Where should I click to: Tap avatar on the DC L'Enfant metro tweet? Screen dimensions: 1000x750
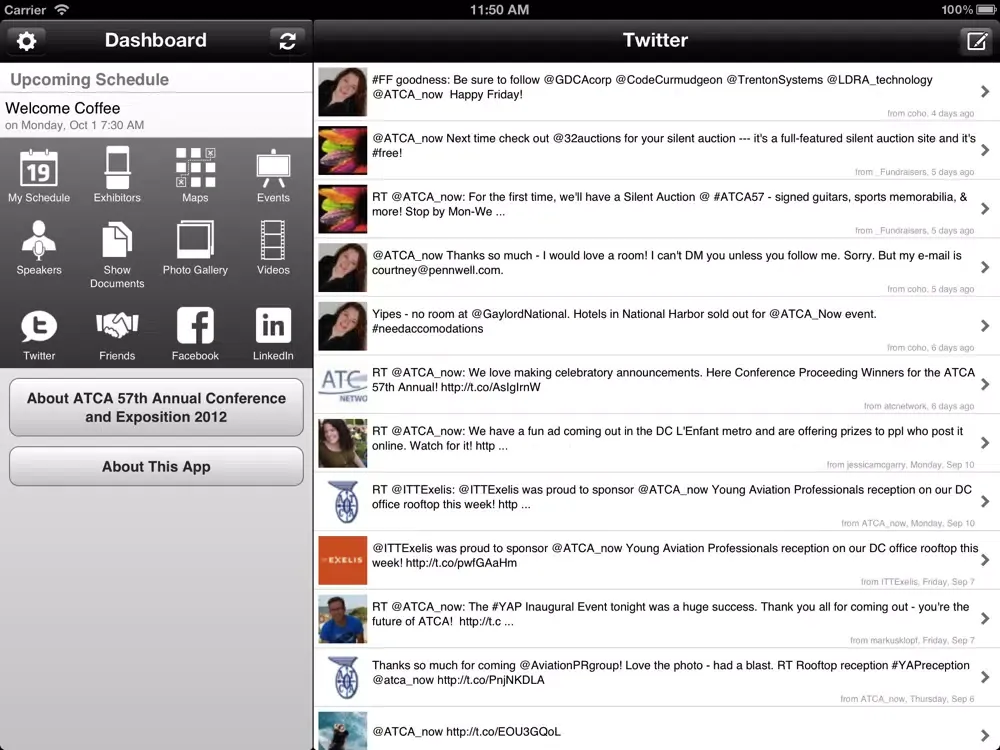coord(342,443)
